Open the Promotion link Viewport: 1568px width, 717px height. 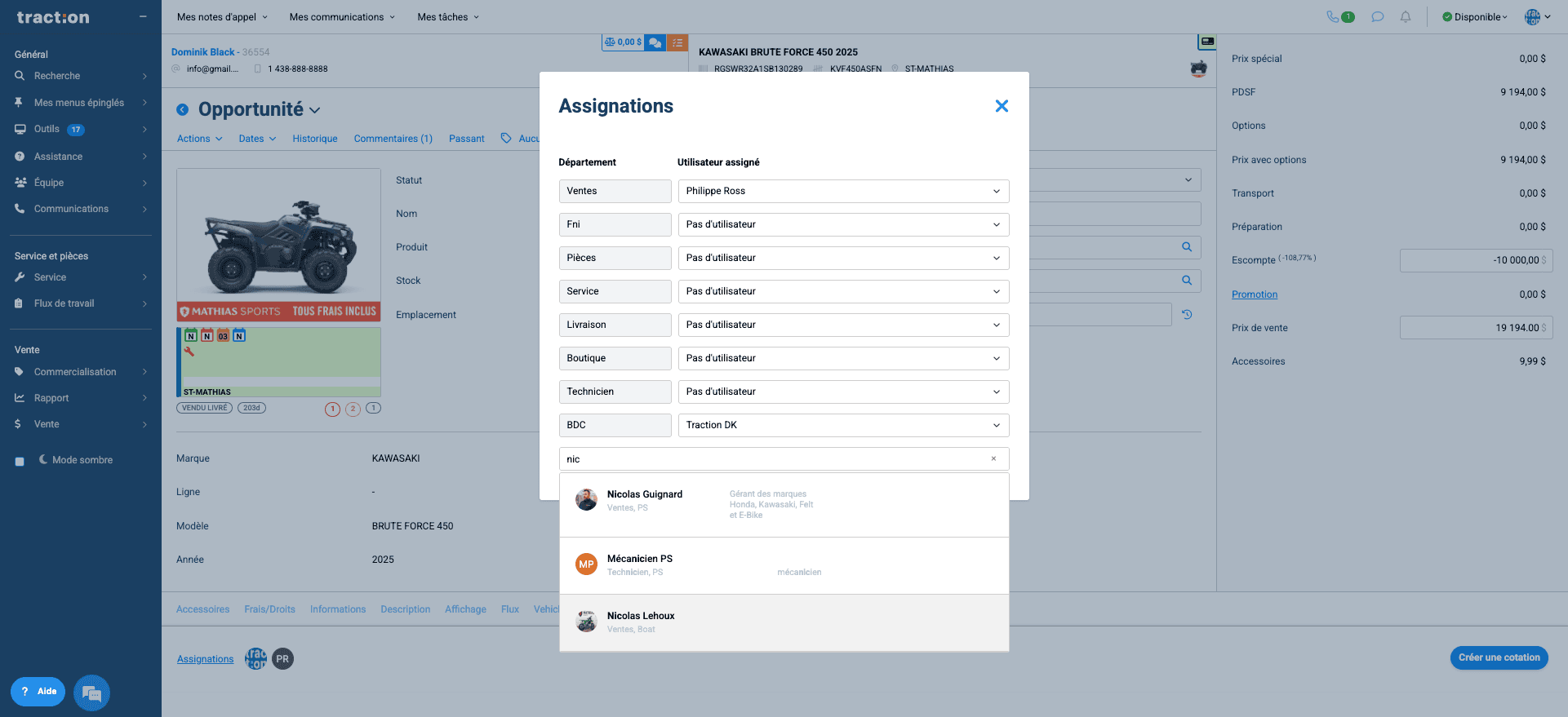pyautogui.click(x=1255, y=294)
